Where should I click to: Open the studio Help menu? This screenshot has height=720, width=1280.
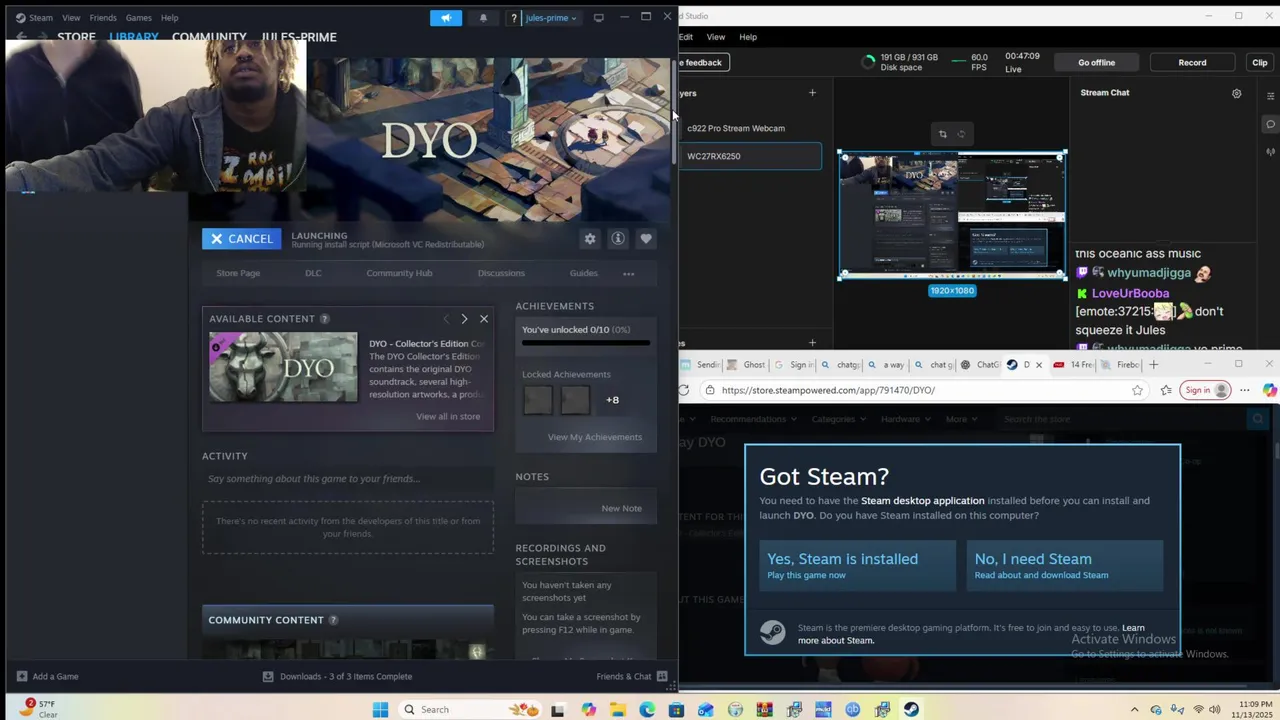[x=748, y=37]
